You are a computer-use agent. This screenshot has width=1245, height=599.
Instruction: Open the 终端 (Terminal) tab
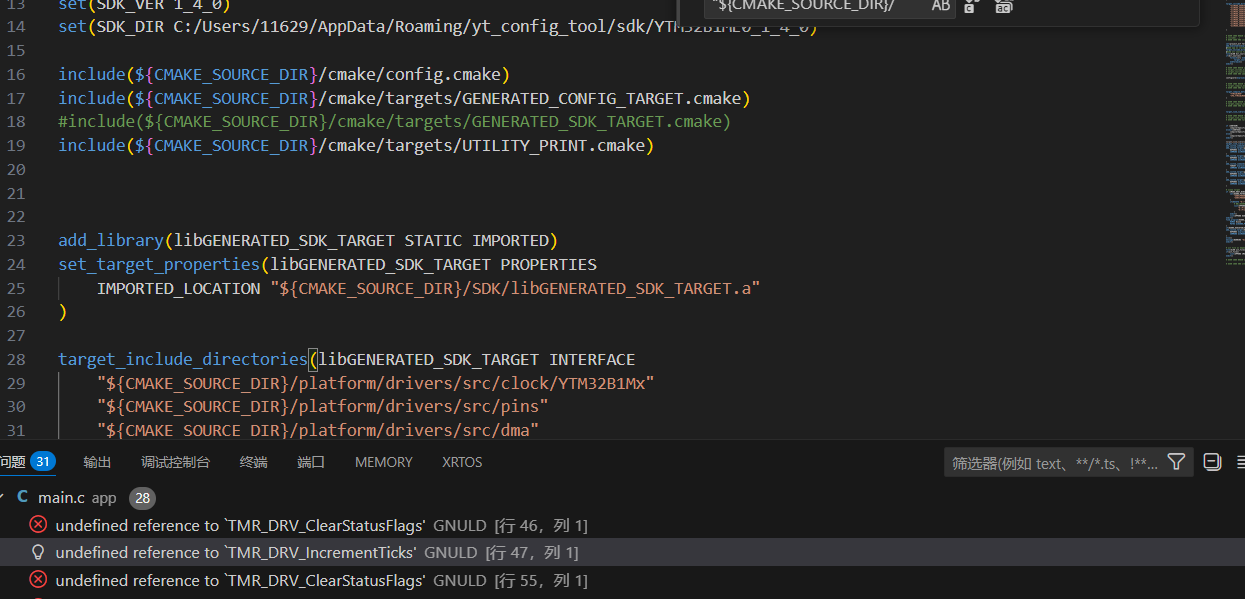click(x=253, y=462)
